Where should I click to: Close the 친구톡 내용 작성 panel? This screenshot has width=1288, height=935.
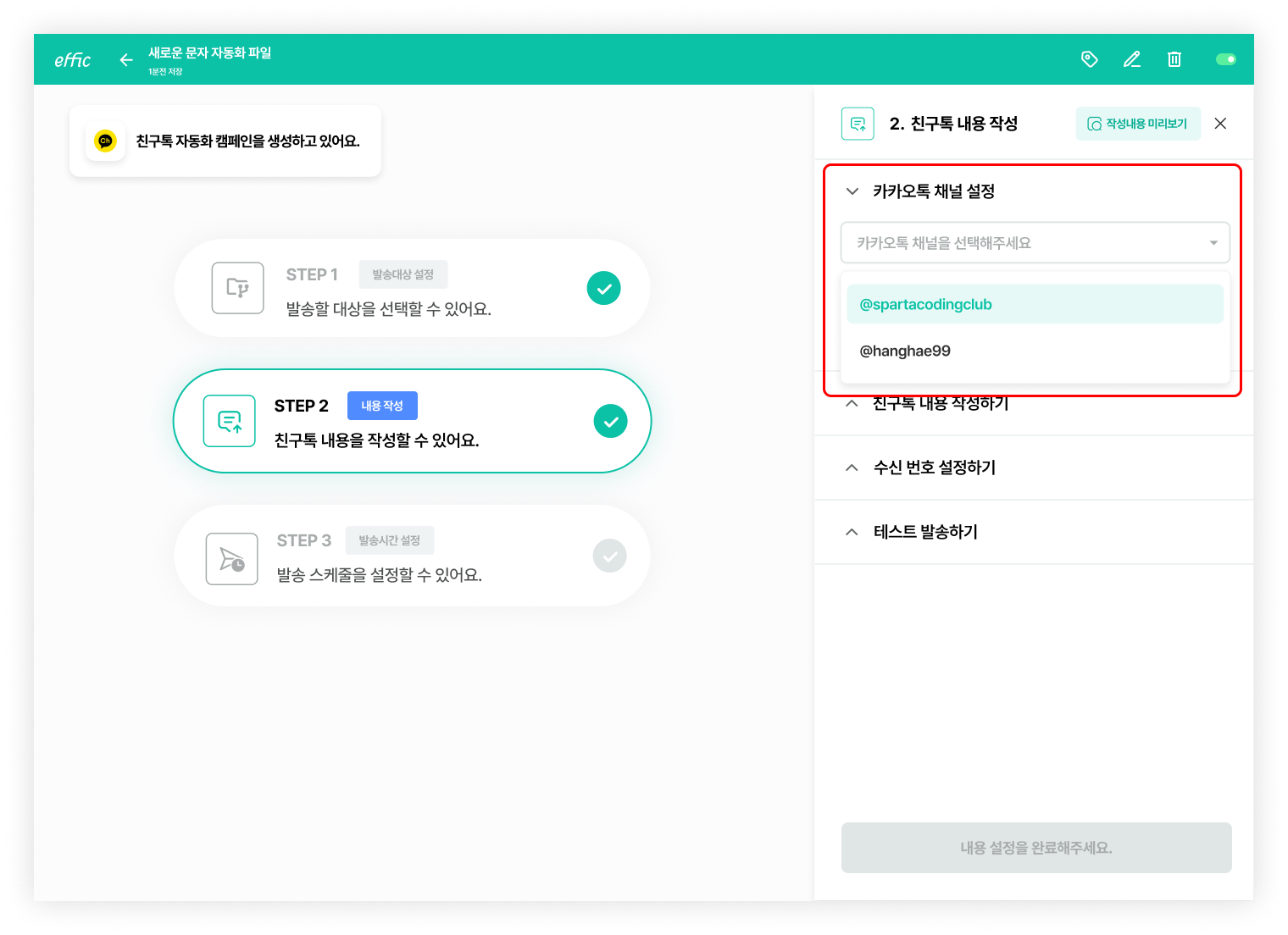(1220, 124)
